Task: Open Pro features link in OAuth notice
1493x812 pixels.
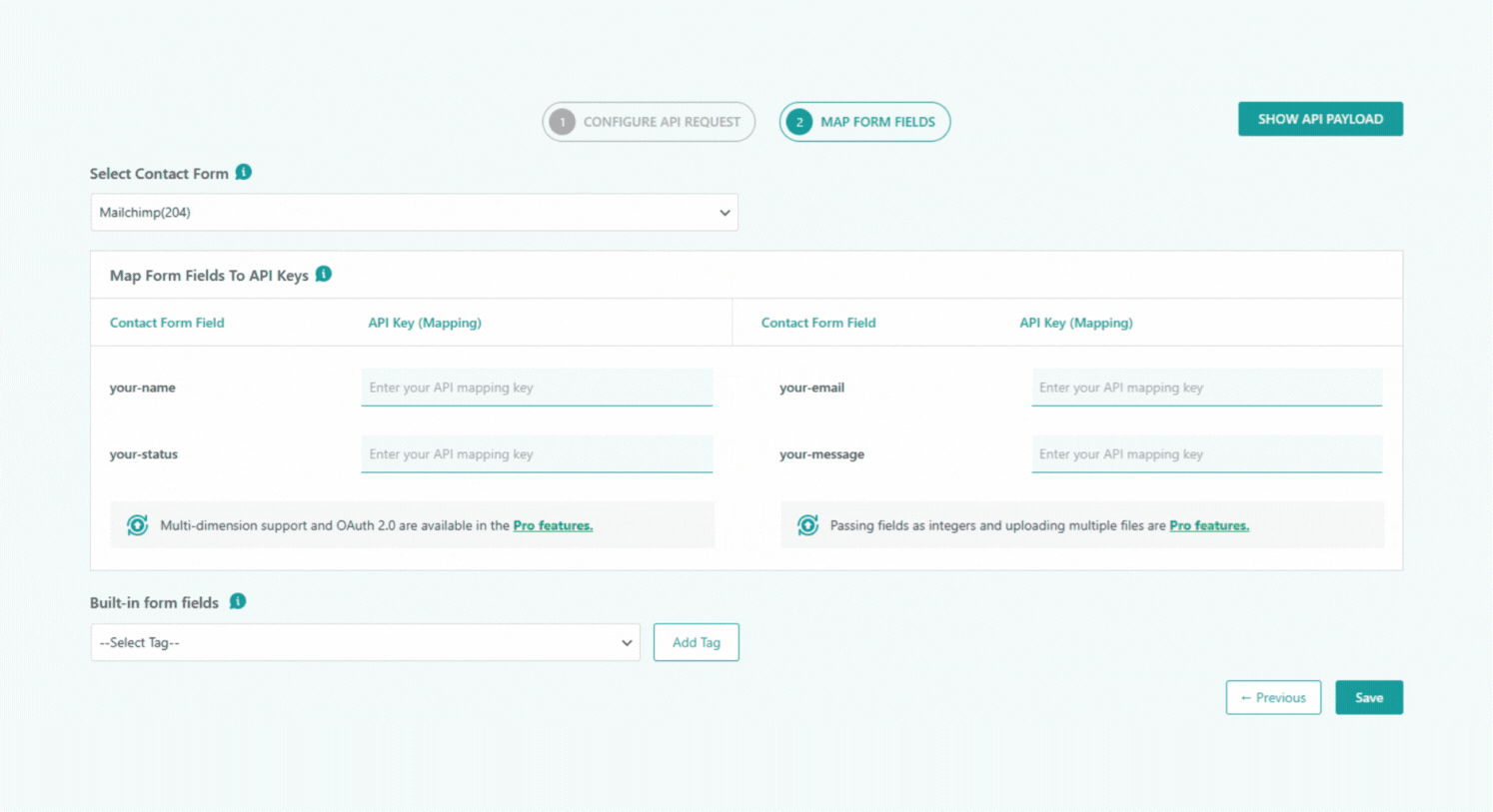Action: pos(553,525)
